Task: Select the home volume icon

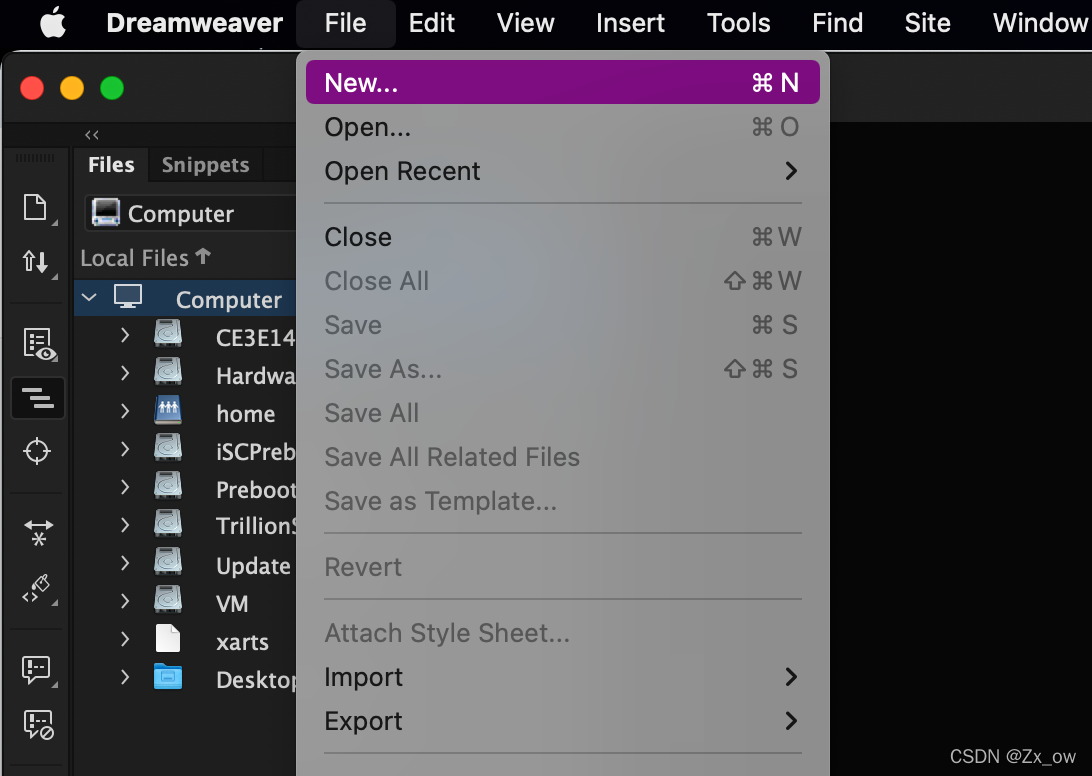Action: 168,410
